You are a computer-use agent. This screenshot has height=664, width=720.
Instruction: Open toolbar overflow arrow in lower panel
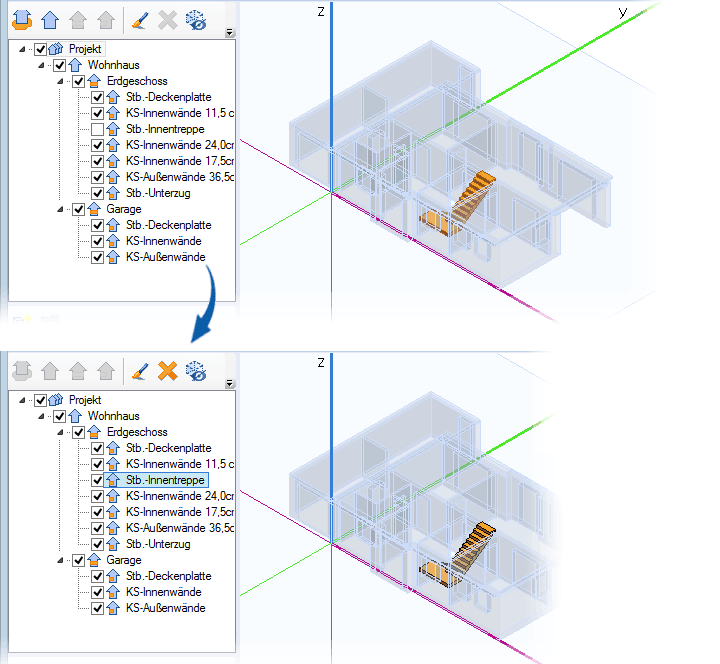tap(230, 383)
